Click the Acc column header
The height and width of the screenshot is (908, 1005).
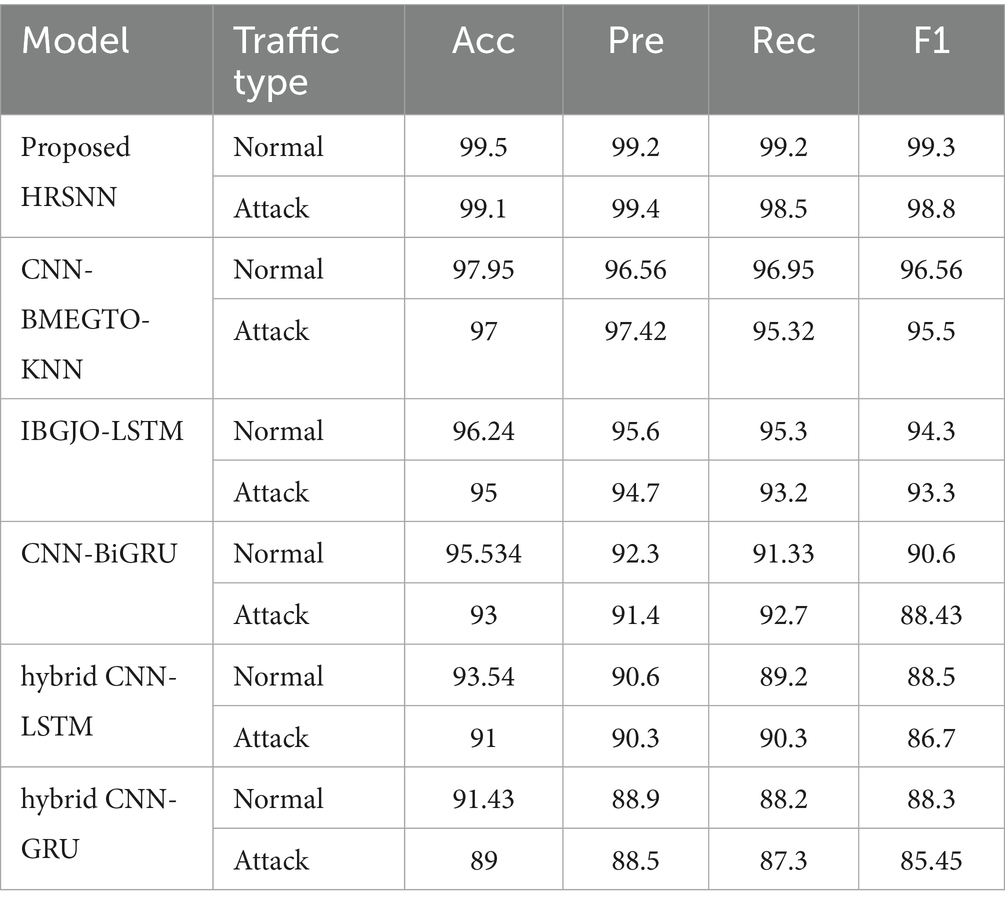pos(483,60)
